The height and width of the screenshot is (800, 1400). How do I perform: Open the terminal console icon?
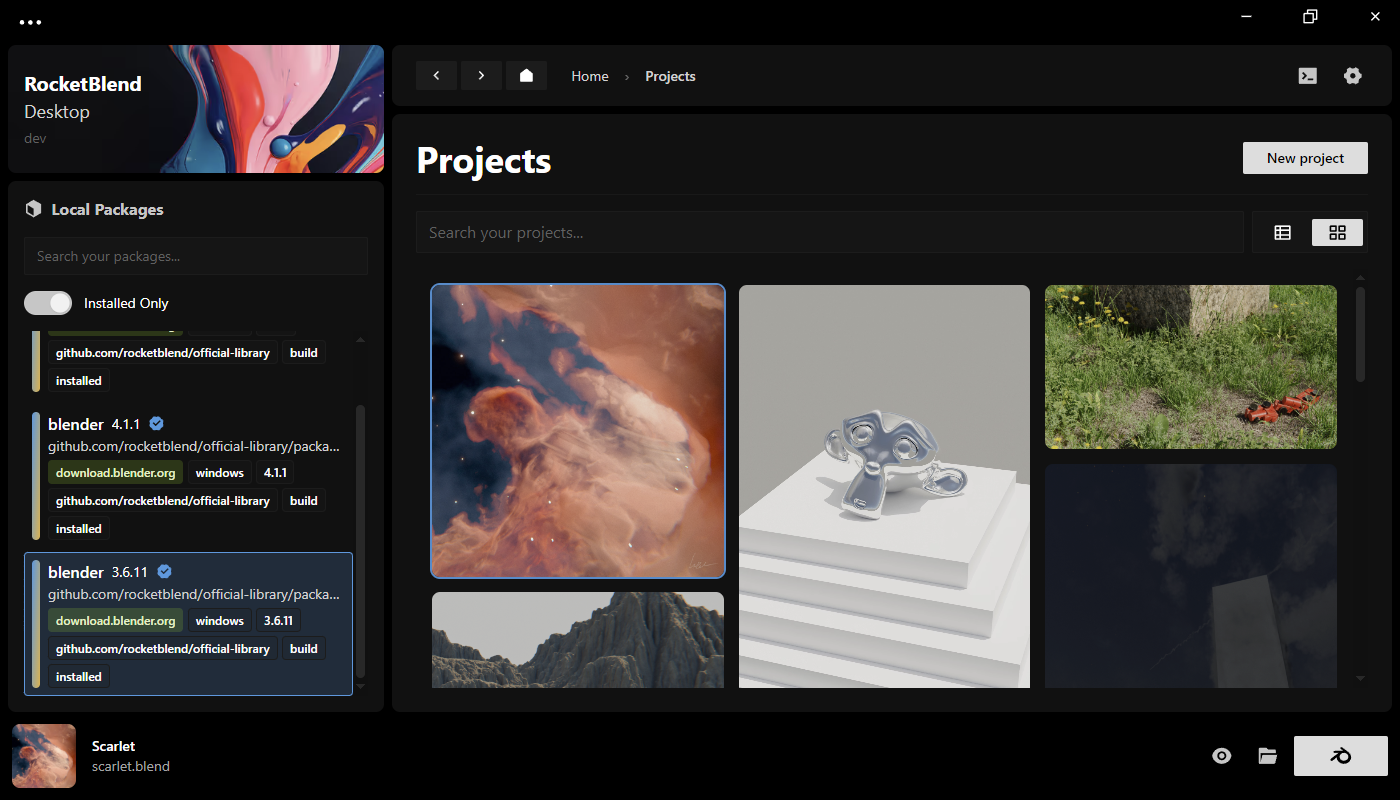click(1307, 76)
